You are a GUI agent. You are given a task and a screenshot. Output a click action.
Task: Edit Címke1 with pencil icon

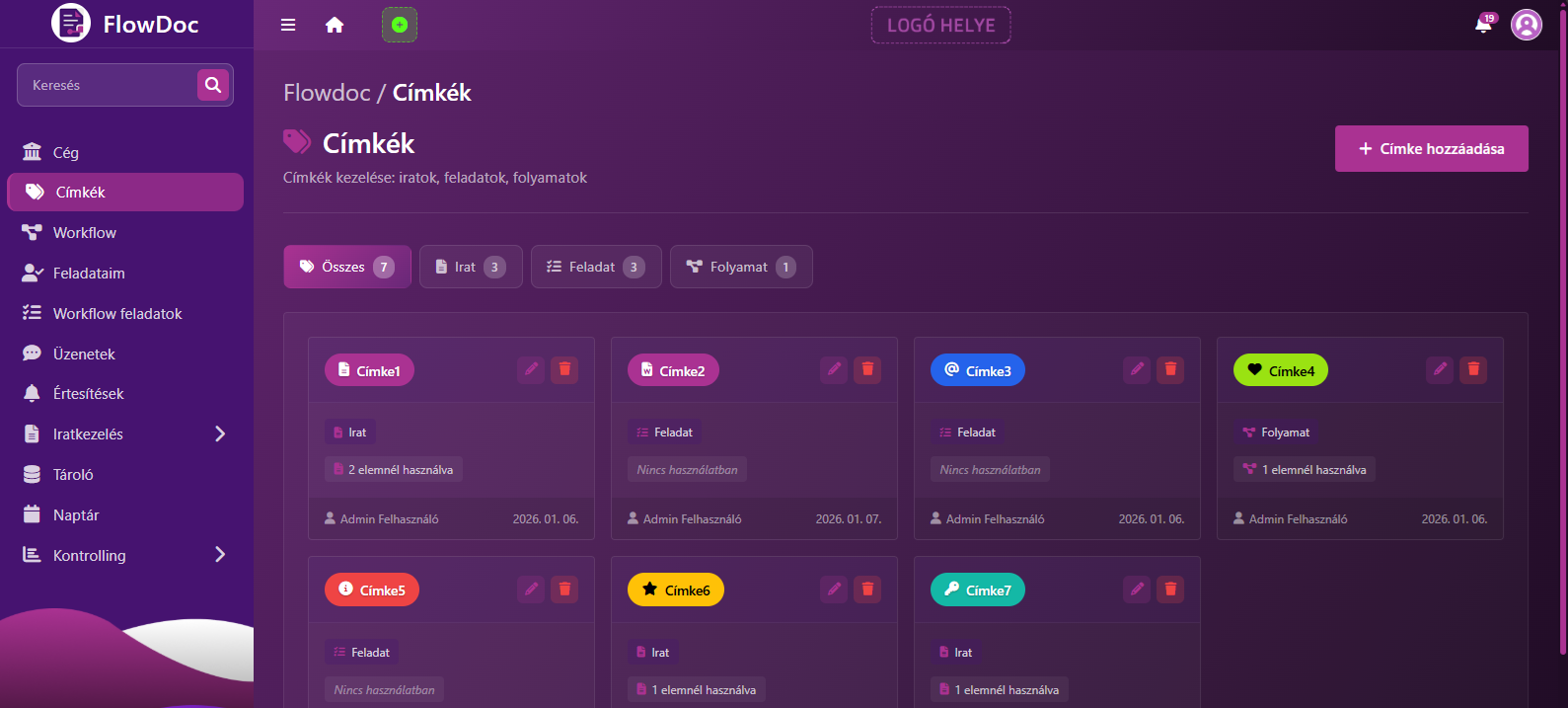531,369
